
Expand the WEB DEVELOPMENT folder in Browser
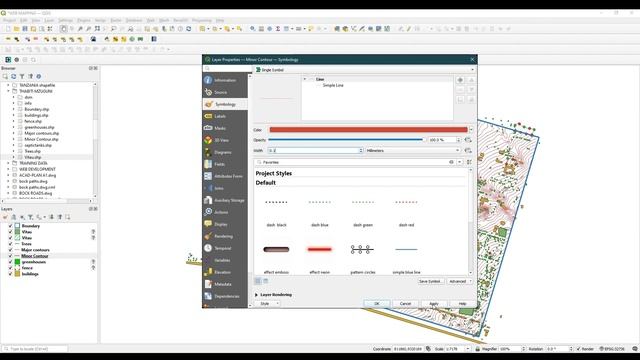8,169
